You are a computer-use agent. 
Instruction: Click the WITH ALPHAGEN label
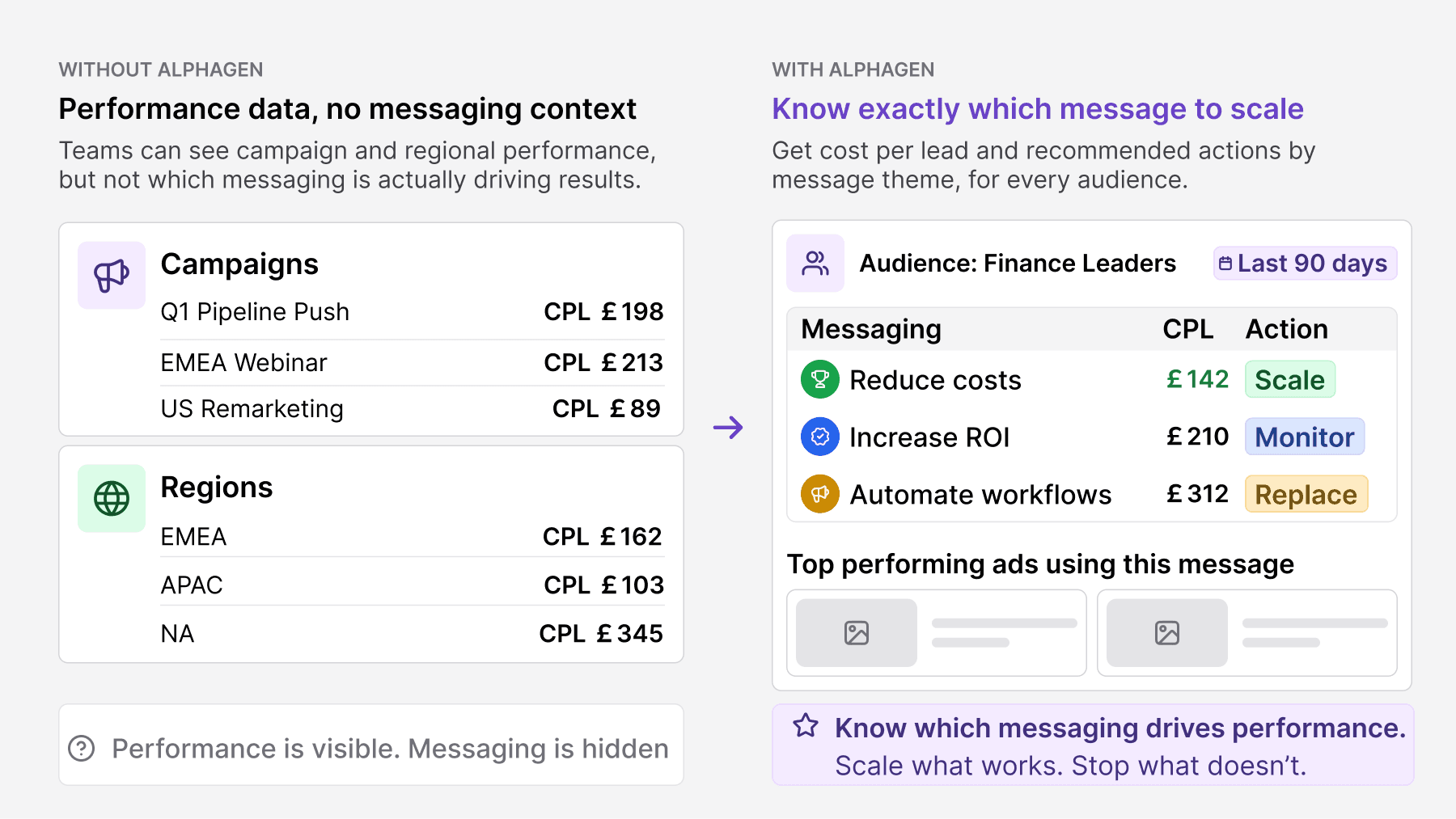tap(853, 70)
